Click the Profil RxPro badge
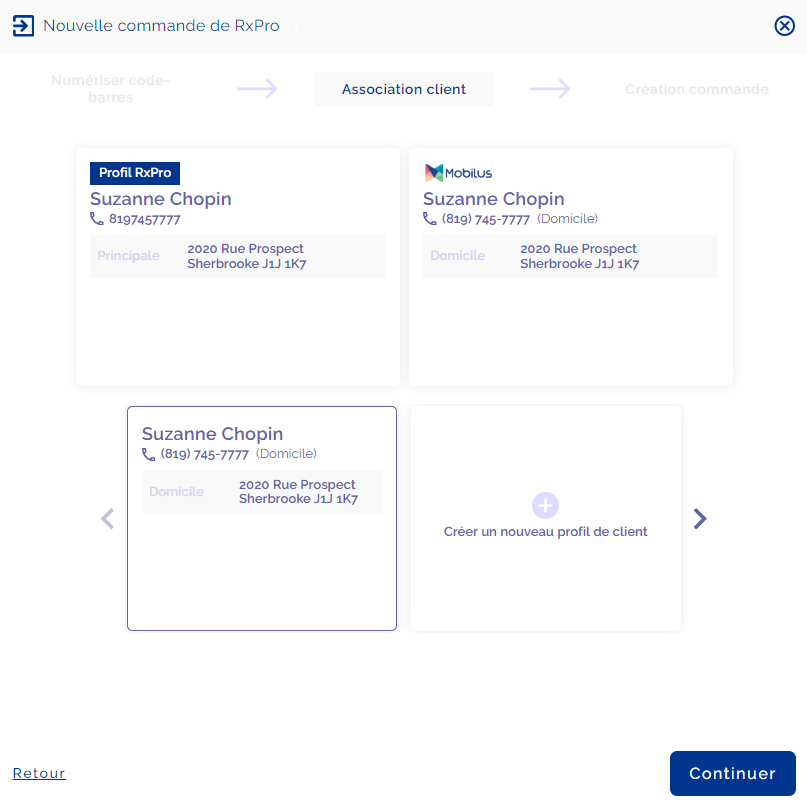This screenshot has height=812, width=807. pos(135,173)
